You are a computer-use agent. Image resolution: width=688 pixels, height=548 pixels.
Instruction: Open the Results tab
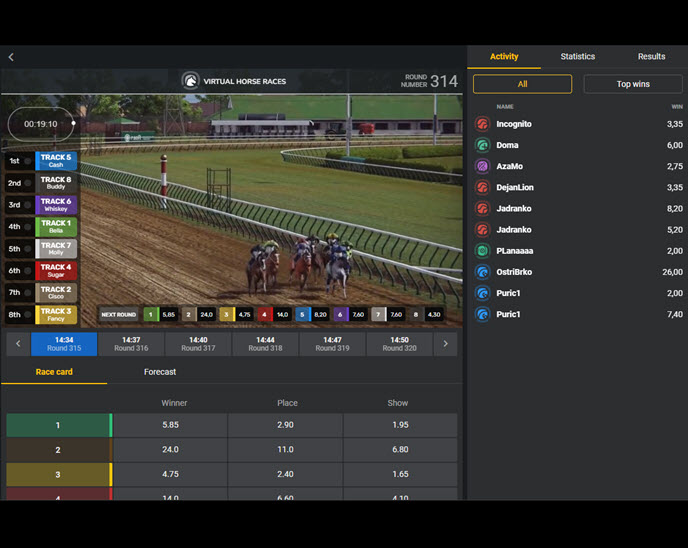tap(651, 57)
